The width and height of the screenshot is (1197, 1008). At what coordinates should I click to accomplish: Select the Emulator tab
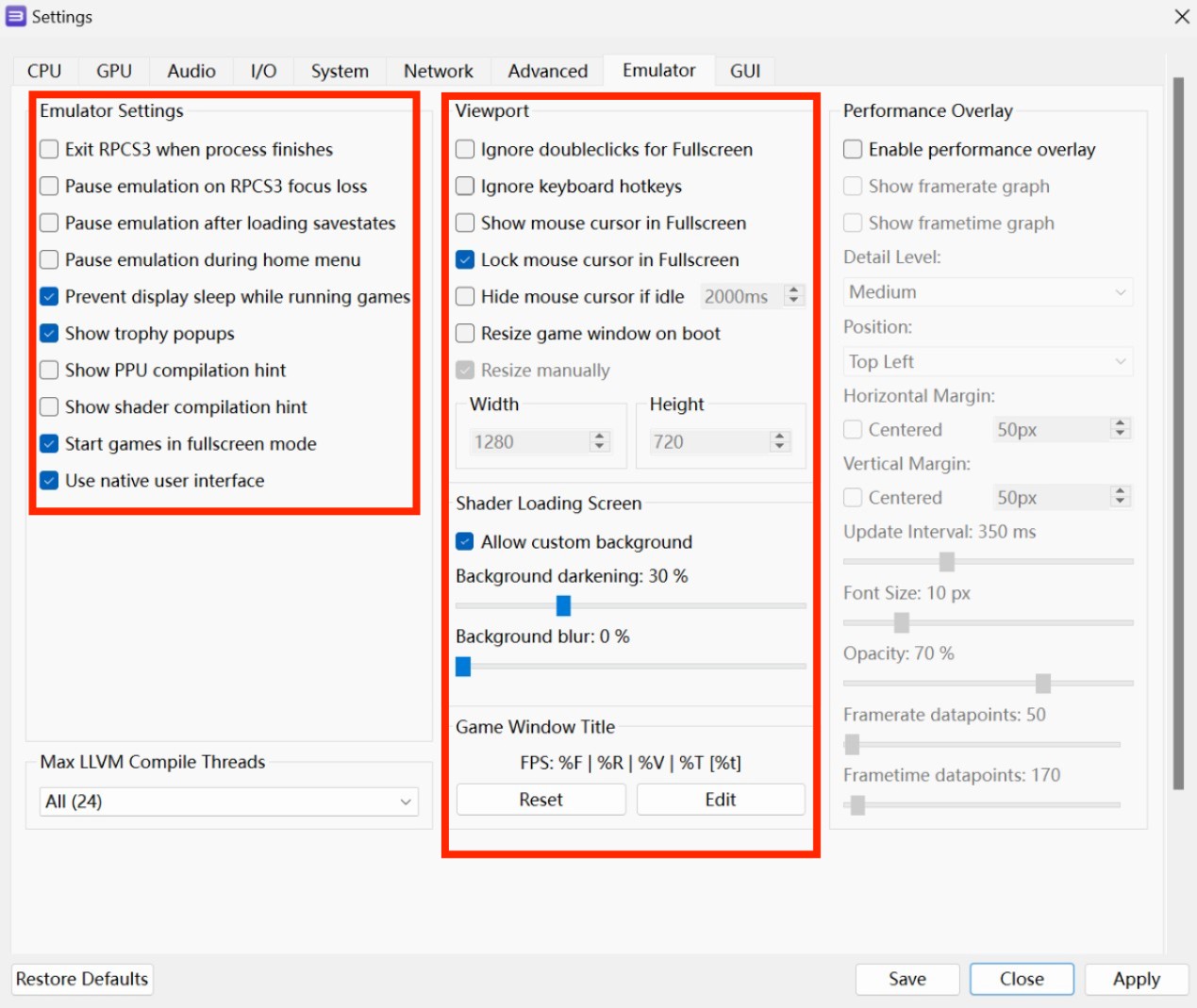tap(659, 70)
